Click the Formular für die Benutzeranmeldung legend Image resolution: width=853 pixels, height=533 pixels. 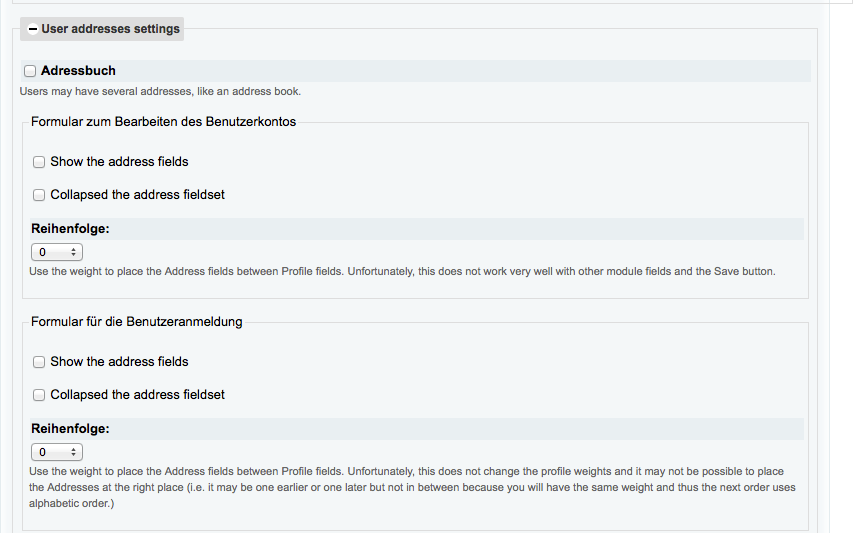pos(136,322)
